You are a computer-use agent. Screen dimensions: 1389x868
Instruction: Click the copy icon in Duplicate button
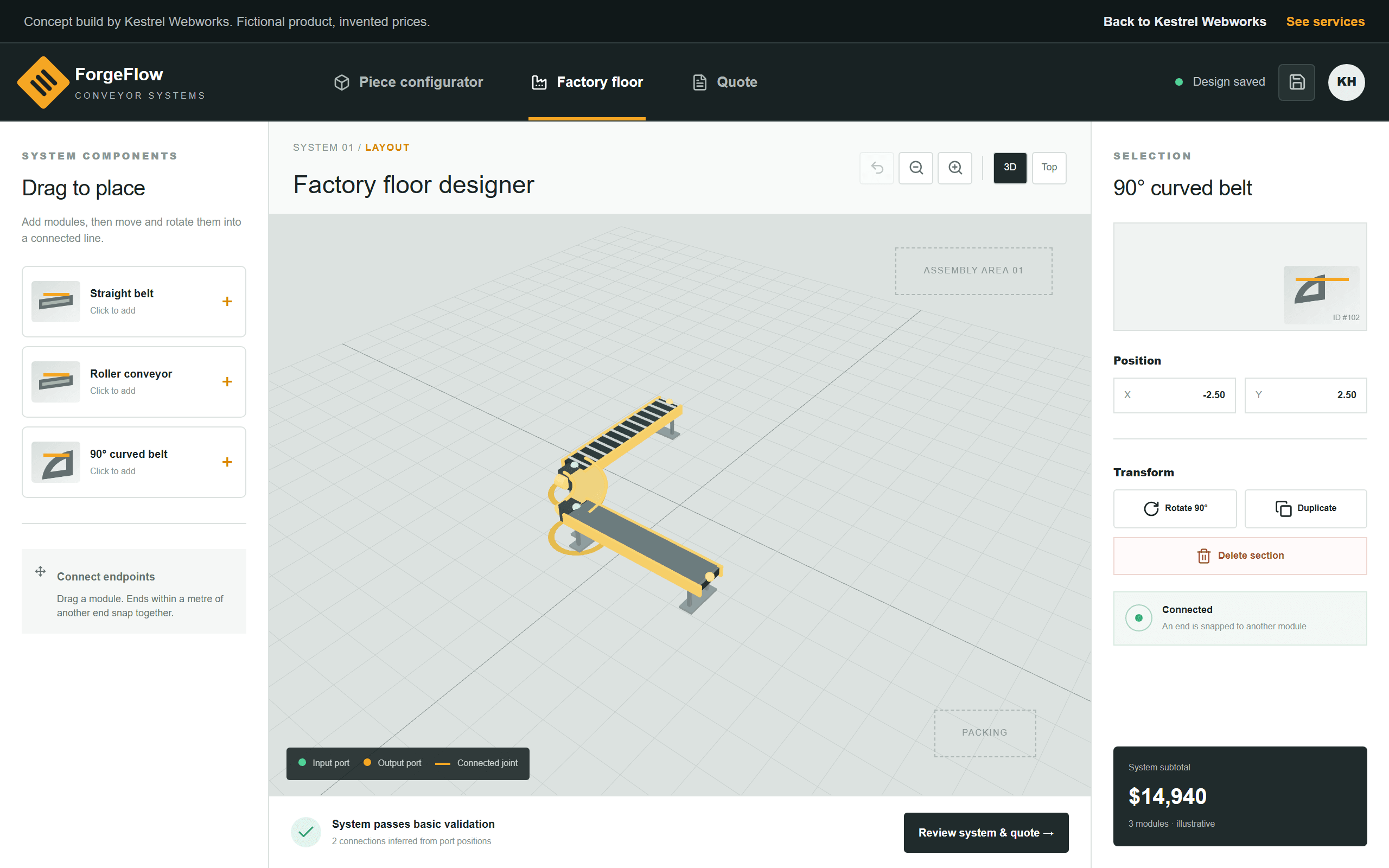[1283, 509]
